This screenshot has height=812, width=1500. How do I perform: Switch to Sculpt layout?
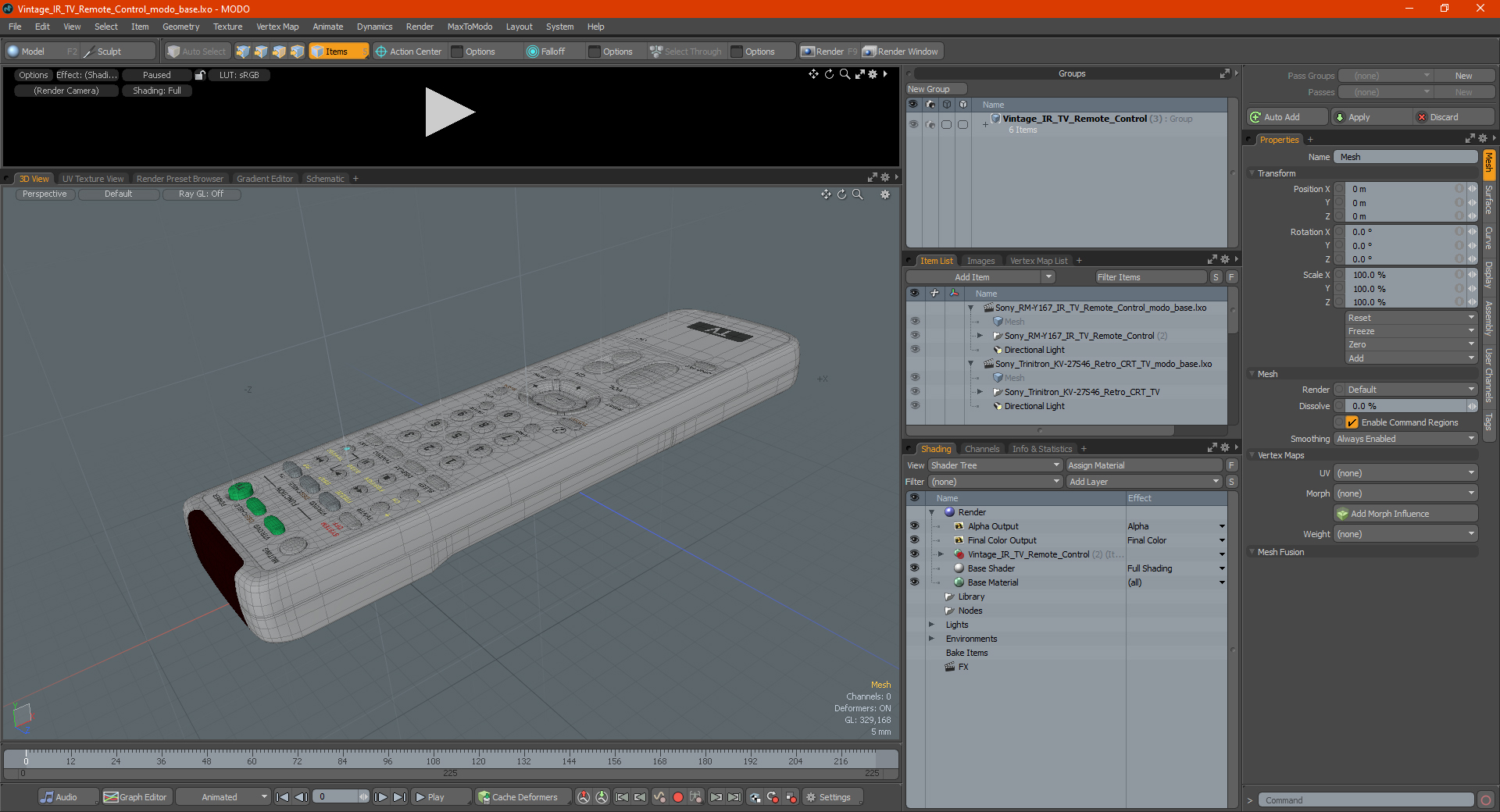click(x=118, y=52)
